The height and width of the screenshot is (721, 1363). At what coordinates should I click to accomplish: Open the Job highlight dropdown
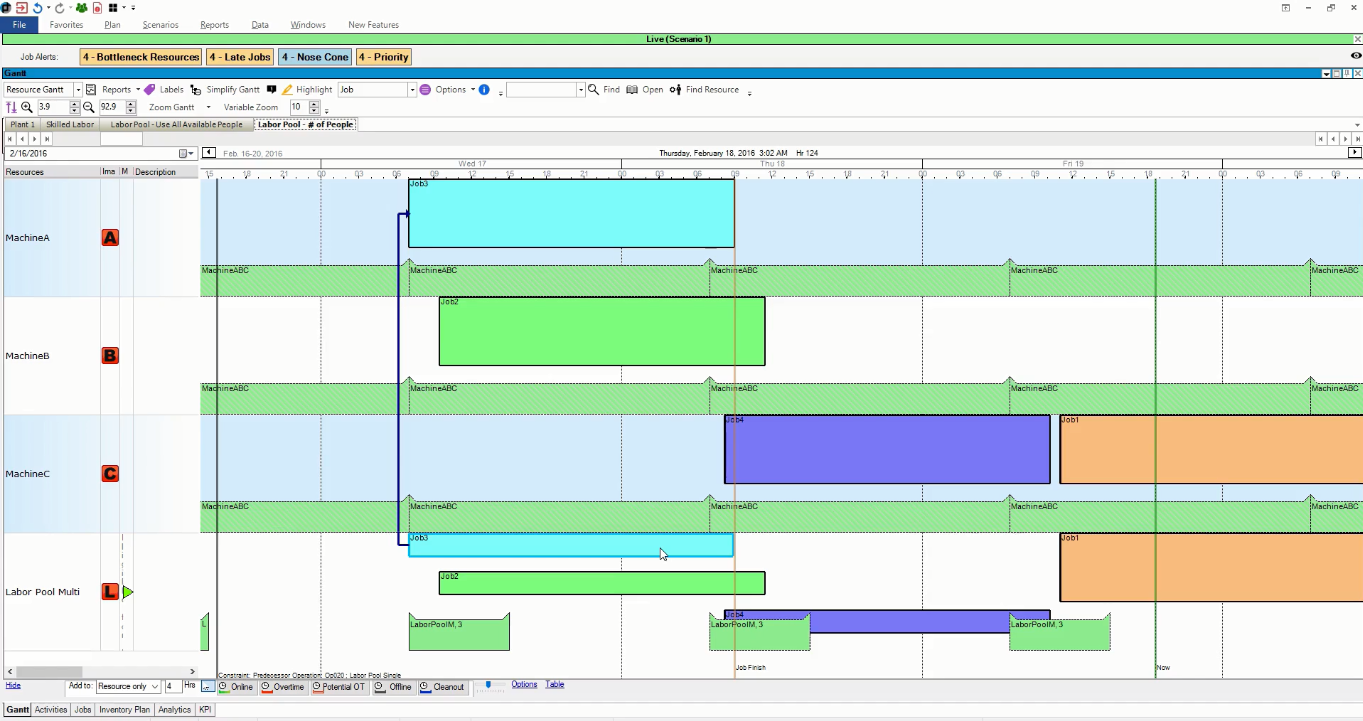tap(412, 90)
